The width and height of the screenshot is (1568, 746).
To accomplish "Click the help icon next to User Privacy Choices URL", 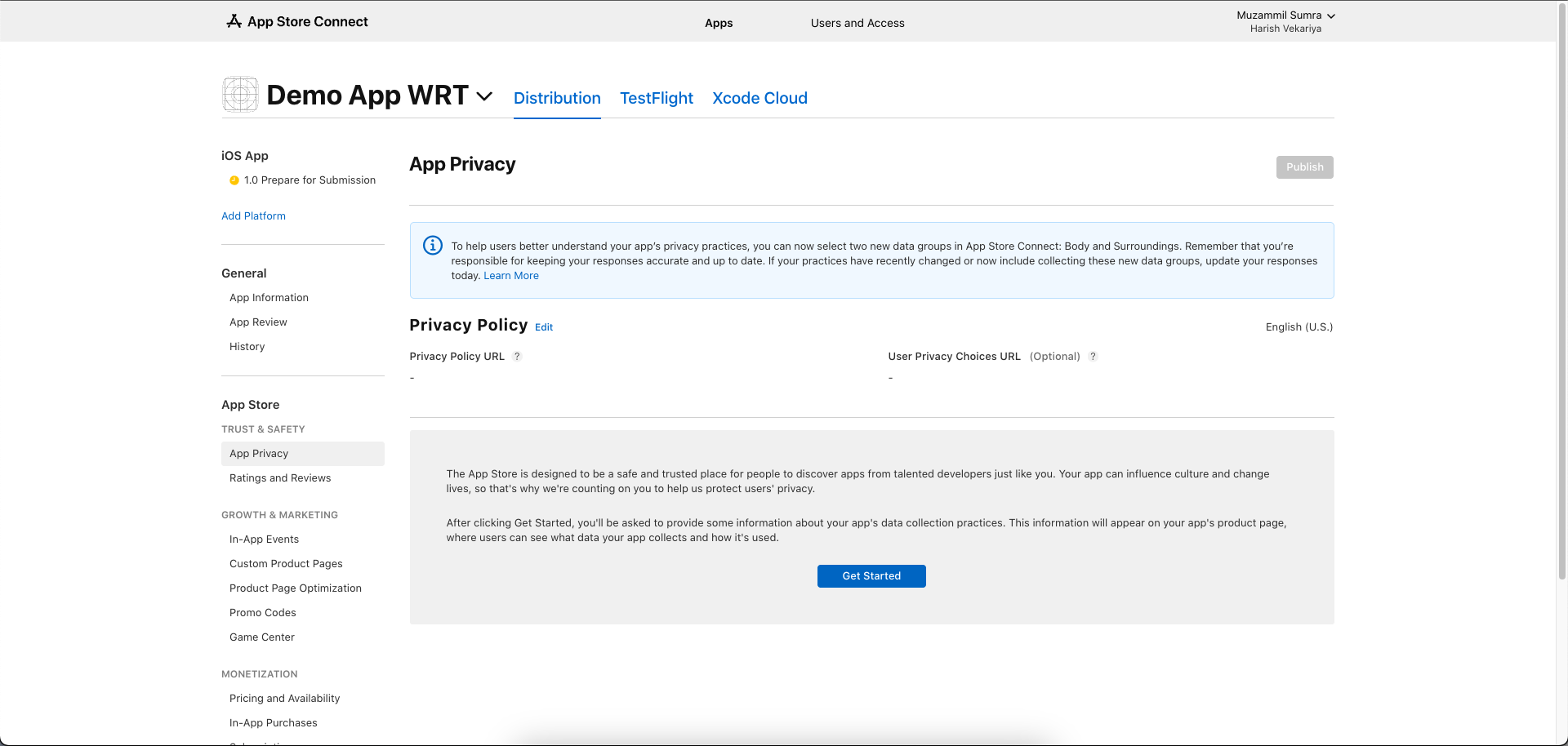I will pos(1093,357).
